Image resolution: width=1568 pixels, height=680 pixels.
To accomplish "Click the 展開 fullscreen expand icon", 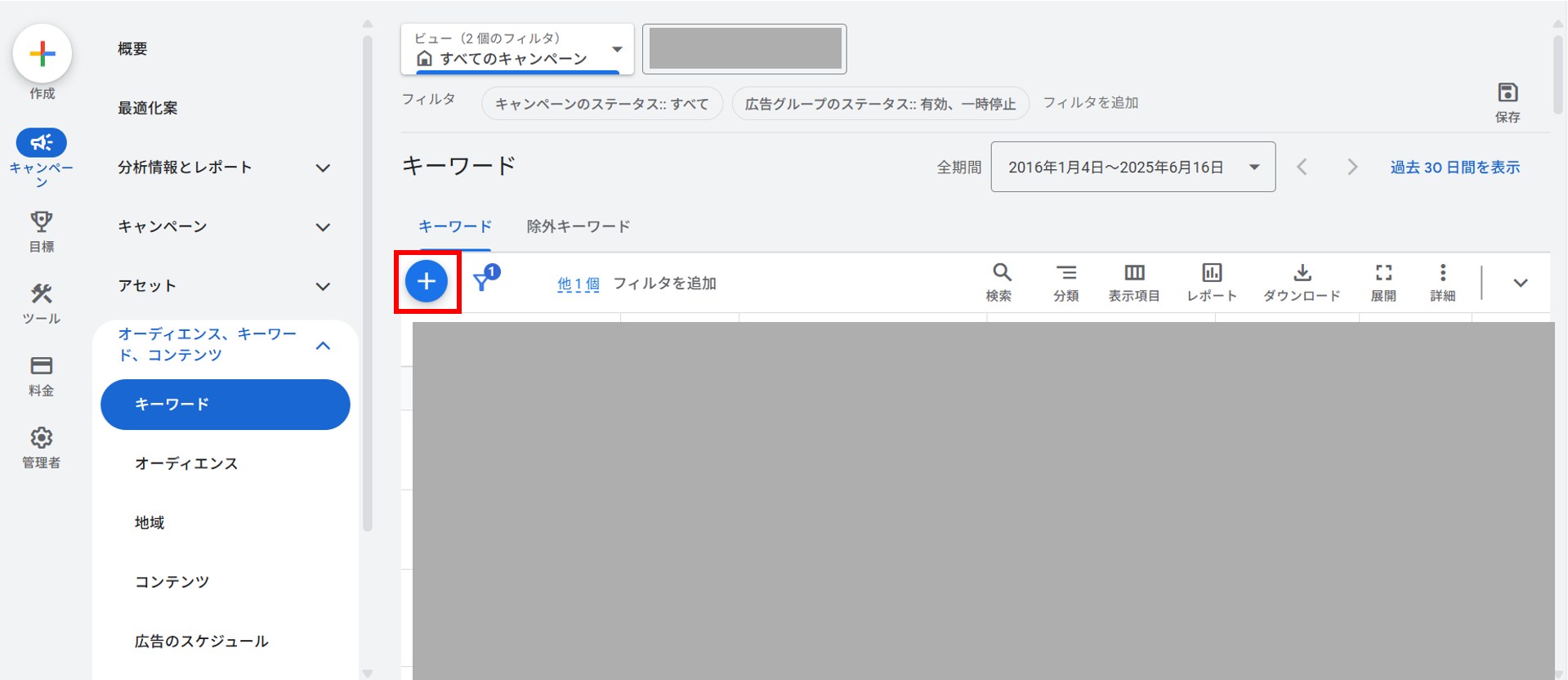I will 1383,273.
